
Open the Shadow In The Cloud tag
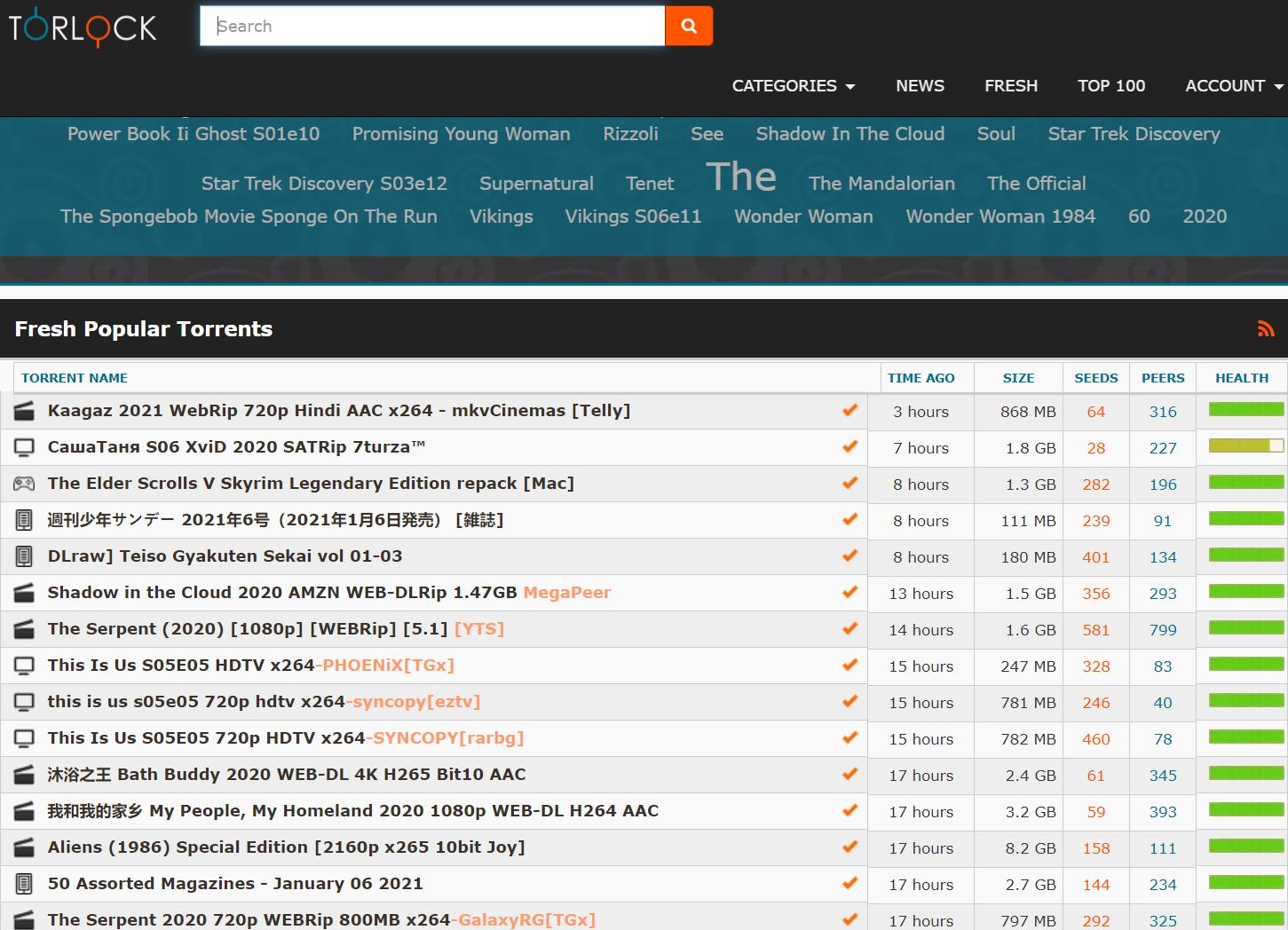pos(850,134)
